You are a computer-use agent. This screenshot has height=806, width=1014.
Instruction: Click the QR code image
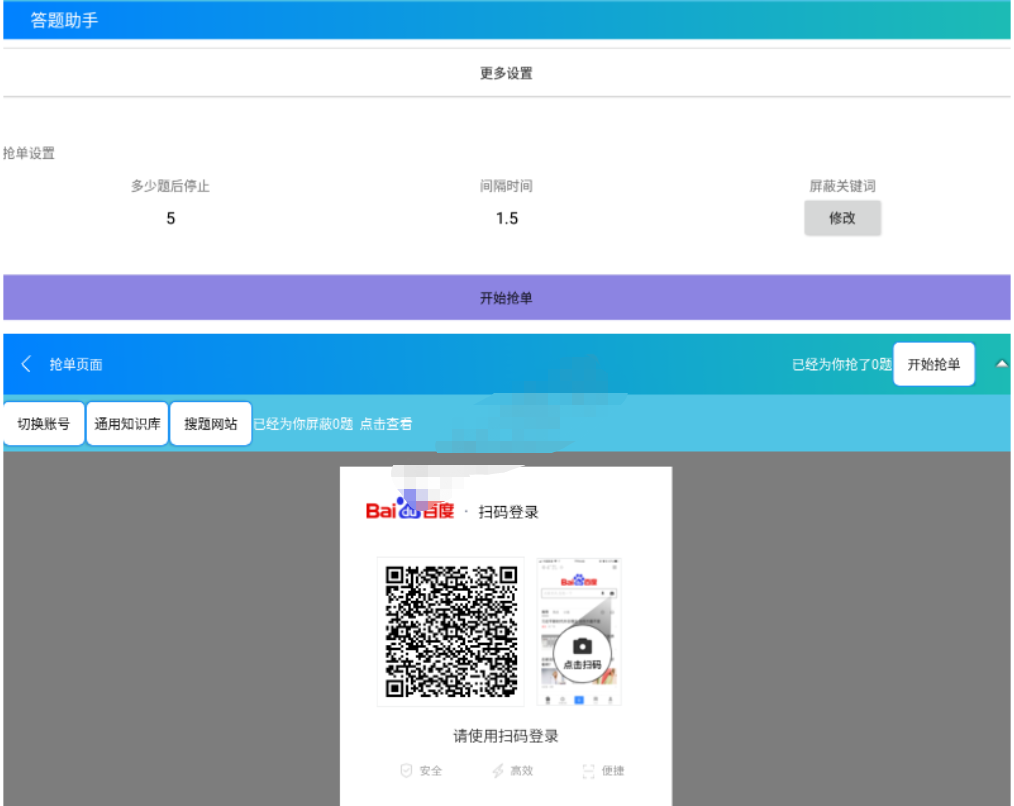click(450, 632)
